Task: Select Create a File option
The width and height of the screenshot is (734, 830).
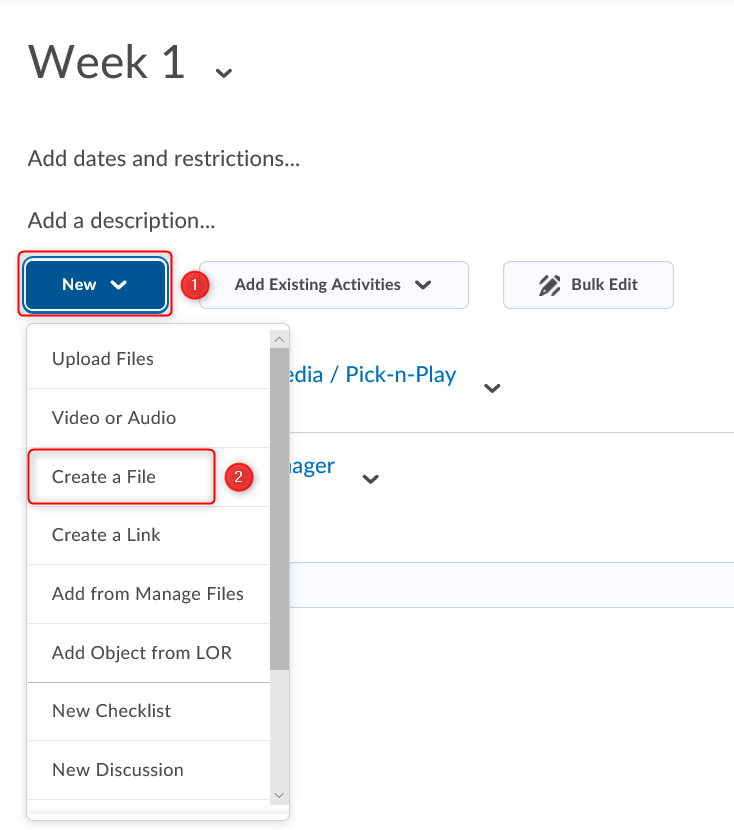Action: [x=104, y=477]
